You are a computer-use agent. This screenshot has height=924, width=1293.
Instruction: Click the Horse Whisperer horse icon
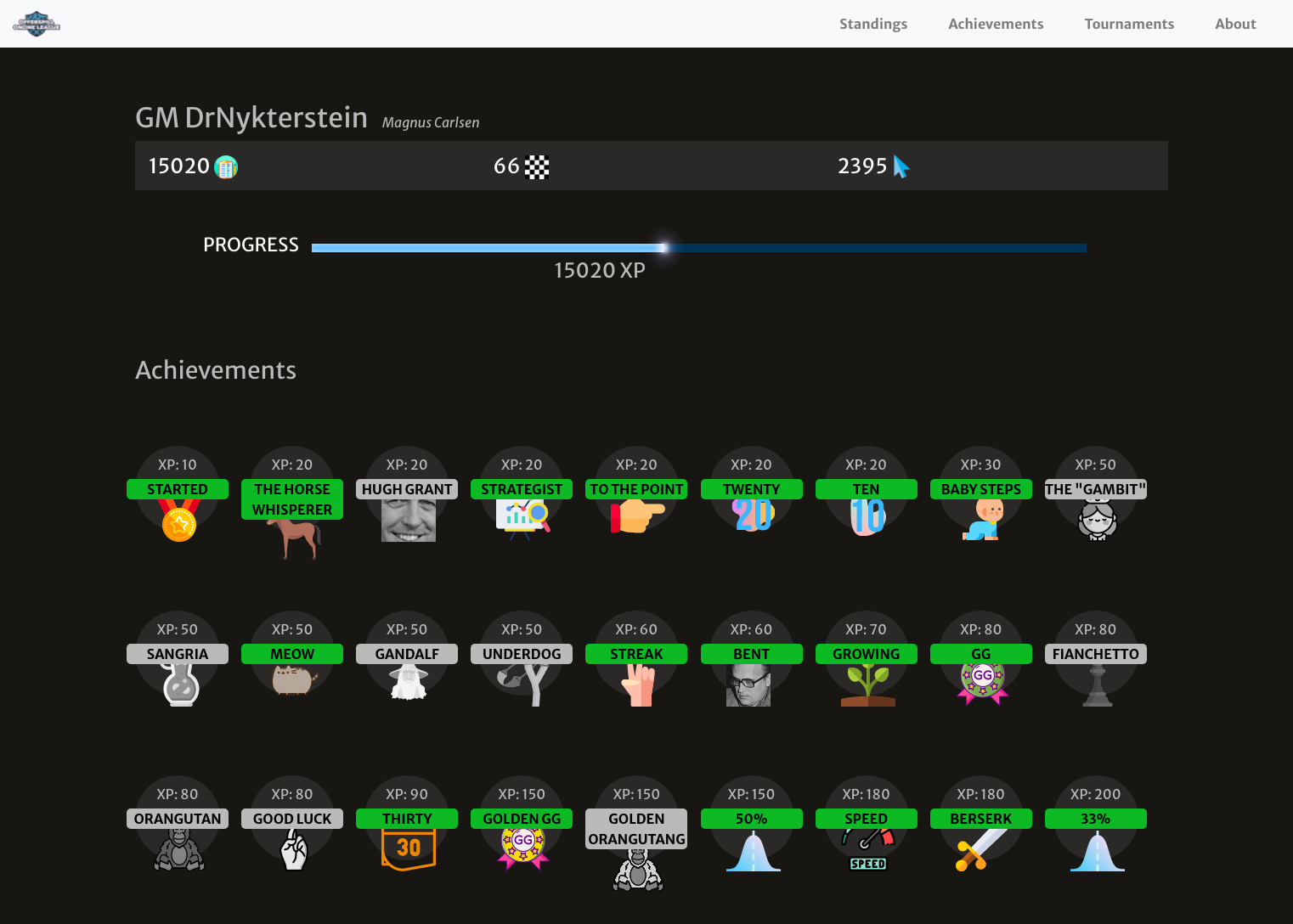[293, 538]
